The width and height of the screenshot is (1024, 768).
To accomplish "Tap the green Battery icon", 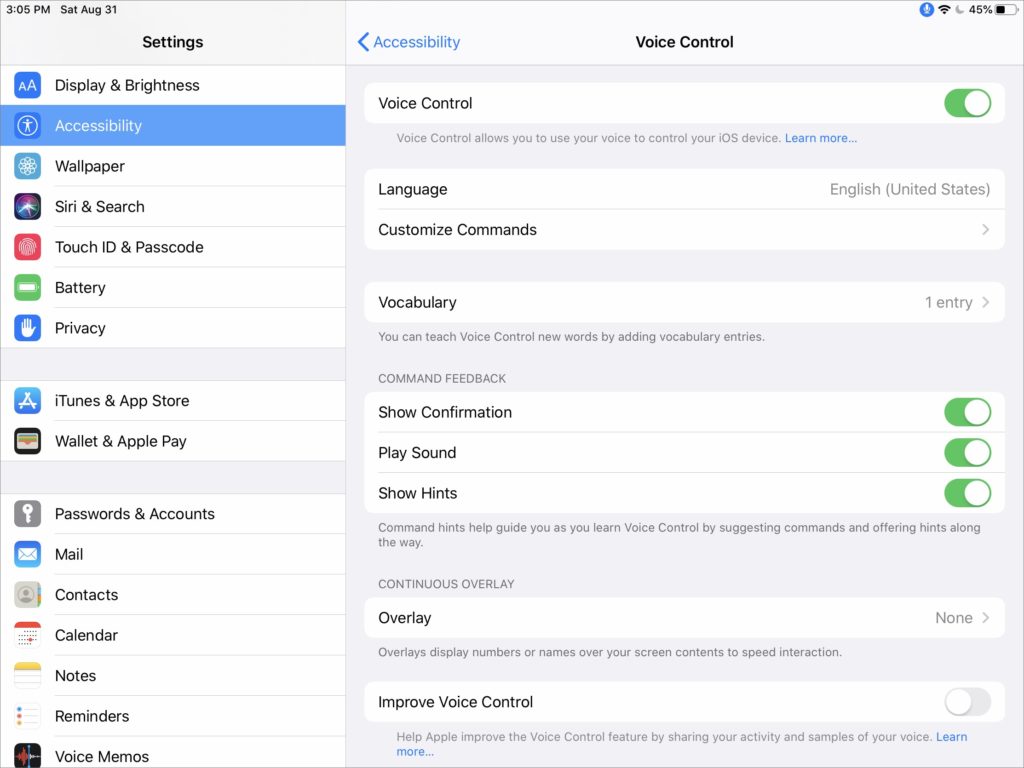I will pyautogui.click(x=27, y=288).
